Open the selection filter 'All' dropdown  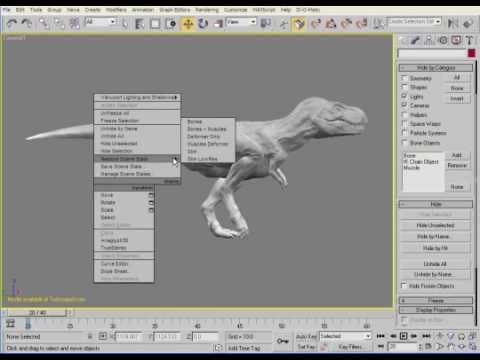(100, 22)
